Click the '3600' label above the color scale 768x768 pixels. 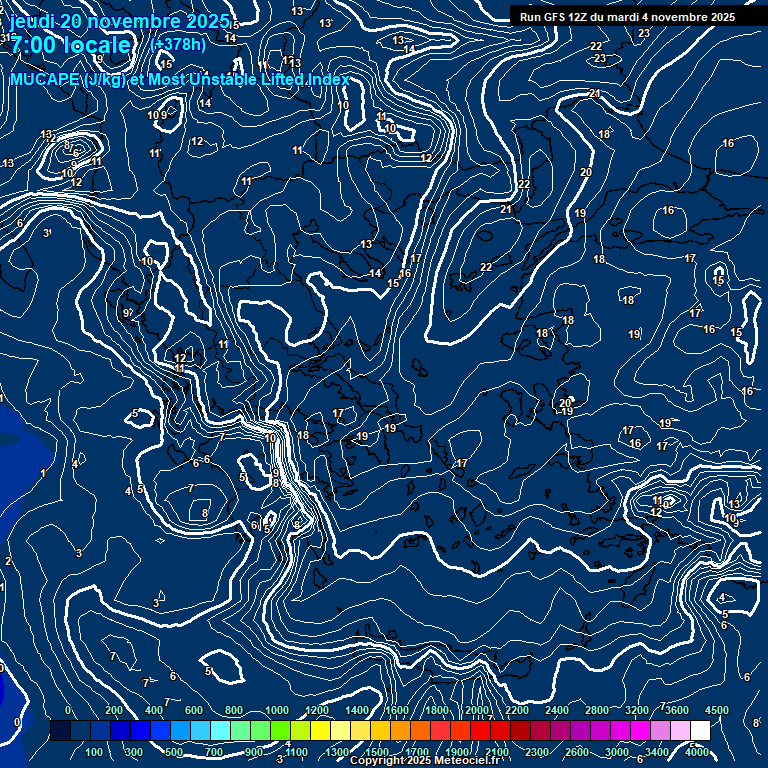[x=677, y=710]
